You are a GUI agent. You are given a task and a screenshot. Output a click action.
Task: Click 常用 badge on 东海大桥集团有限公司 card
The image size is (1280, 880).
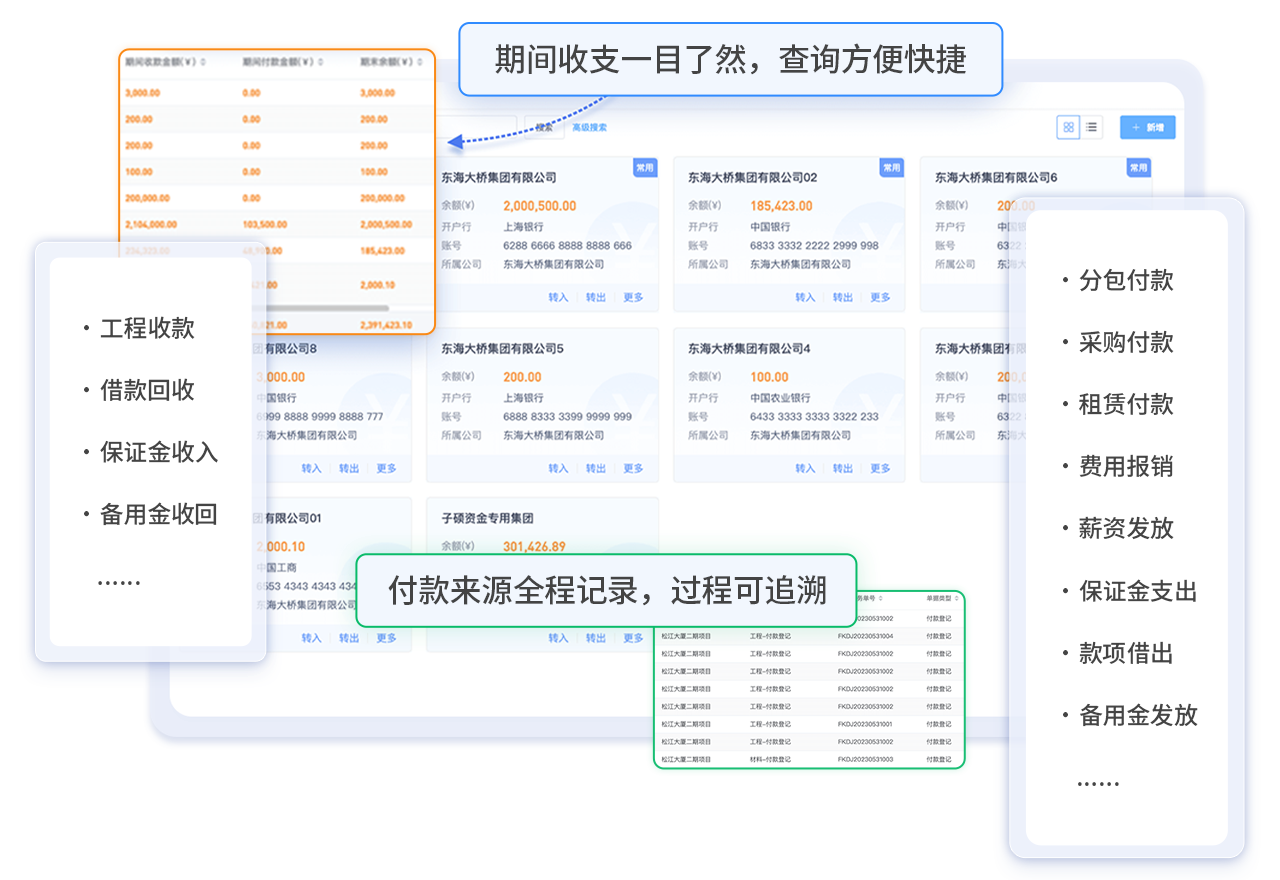tap(645, 168)
